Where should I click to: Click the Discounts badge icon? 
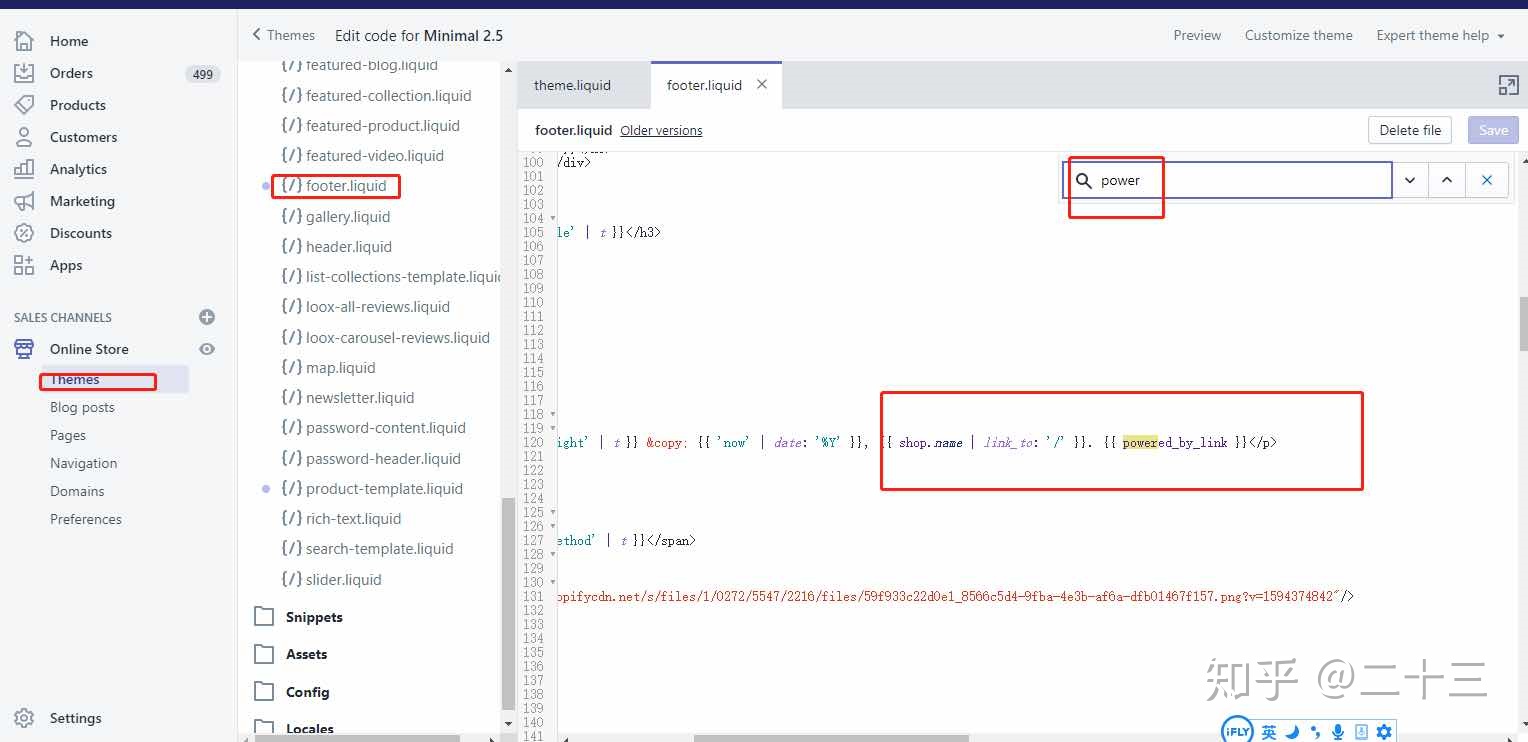24,233
